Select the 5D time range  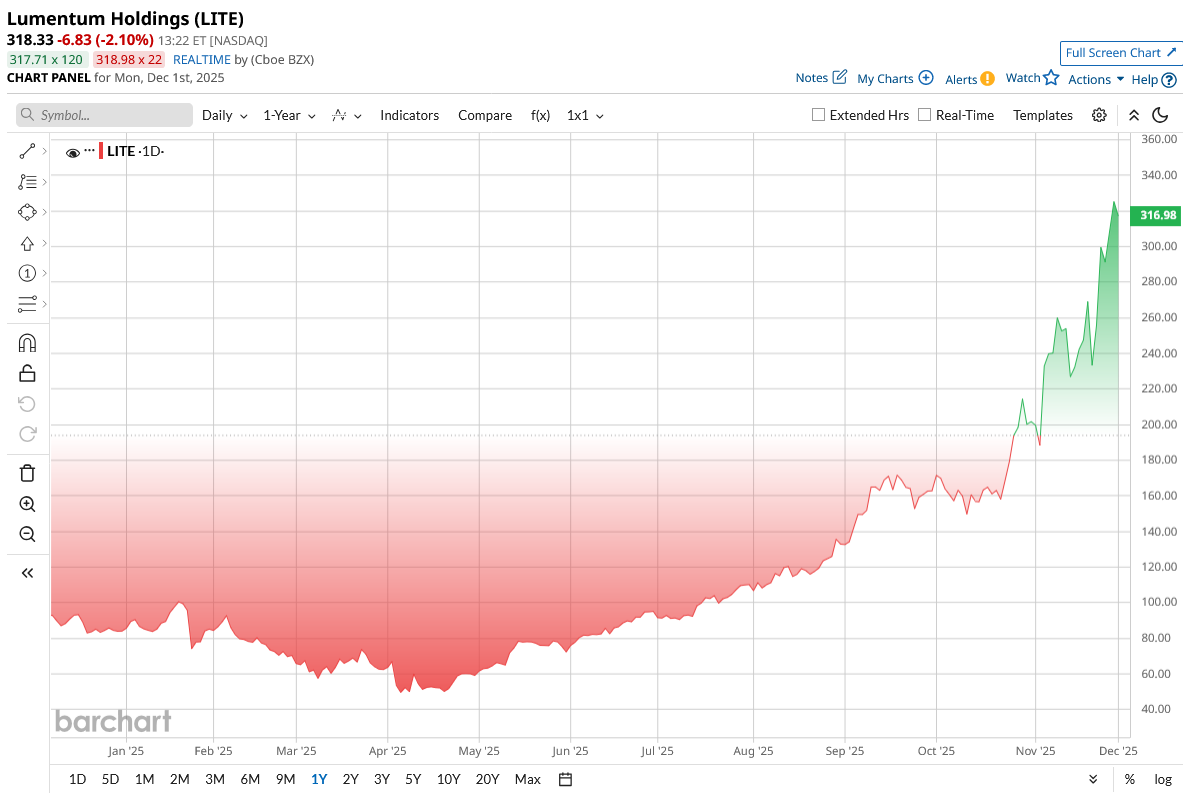[x=110, y=779]
